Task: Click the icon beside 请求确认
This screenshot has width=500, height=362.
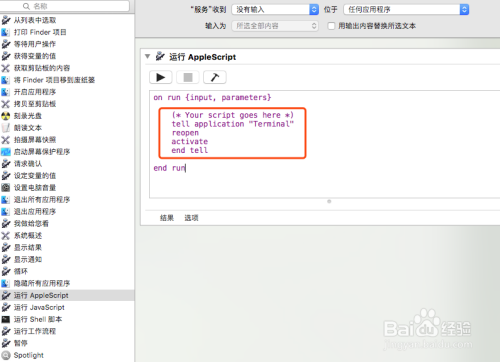Action: click(x=6, y=164)
